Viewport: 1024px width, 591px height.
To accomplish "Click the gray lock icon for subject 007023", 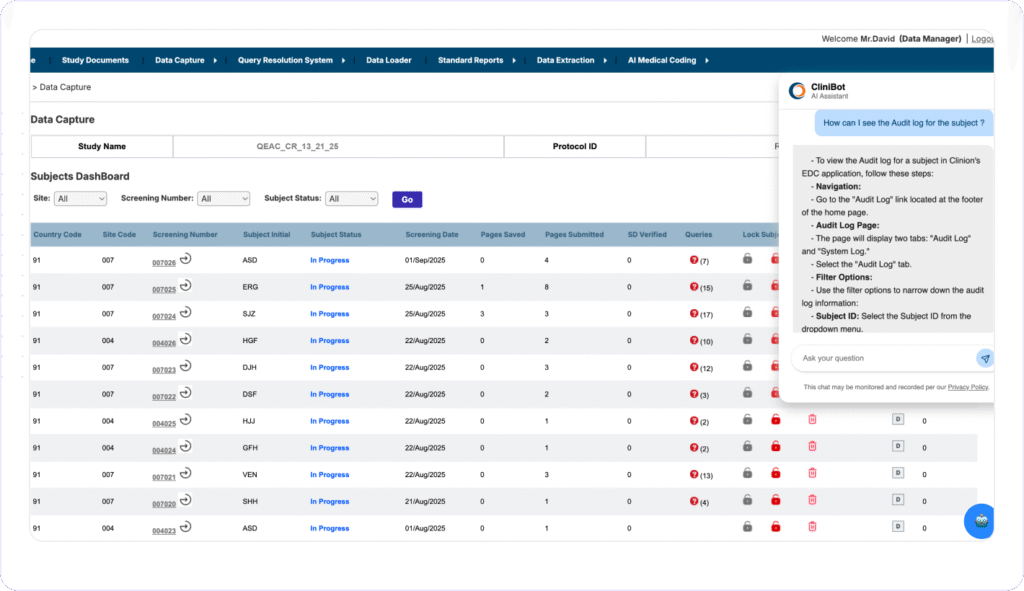I will pos(747,367).
